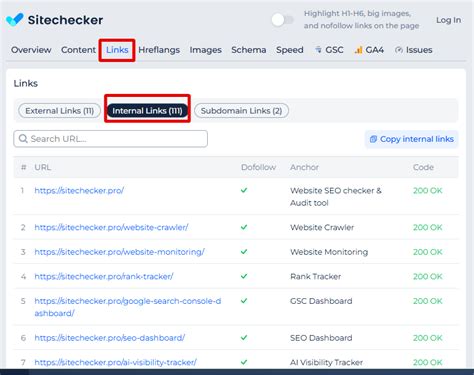Open the google-search-console-dashboard URL link
The image size is (474, 375).
128,307
